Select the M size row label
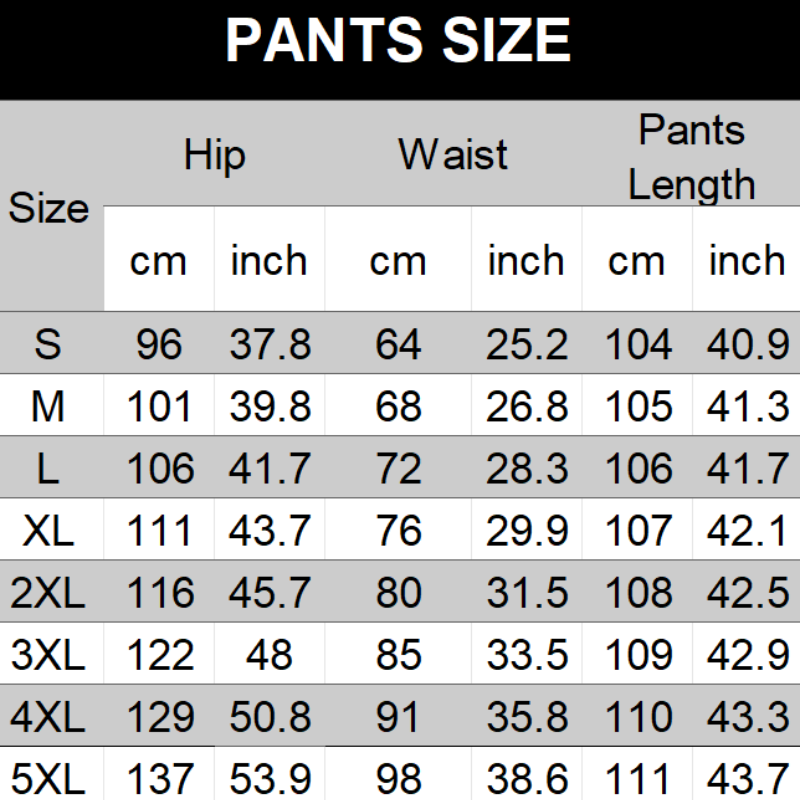Image resolution: width=800 pixels, height=800 pixels. 48,407
